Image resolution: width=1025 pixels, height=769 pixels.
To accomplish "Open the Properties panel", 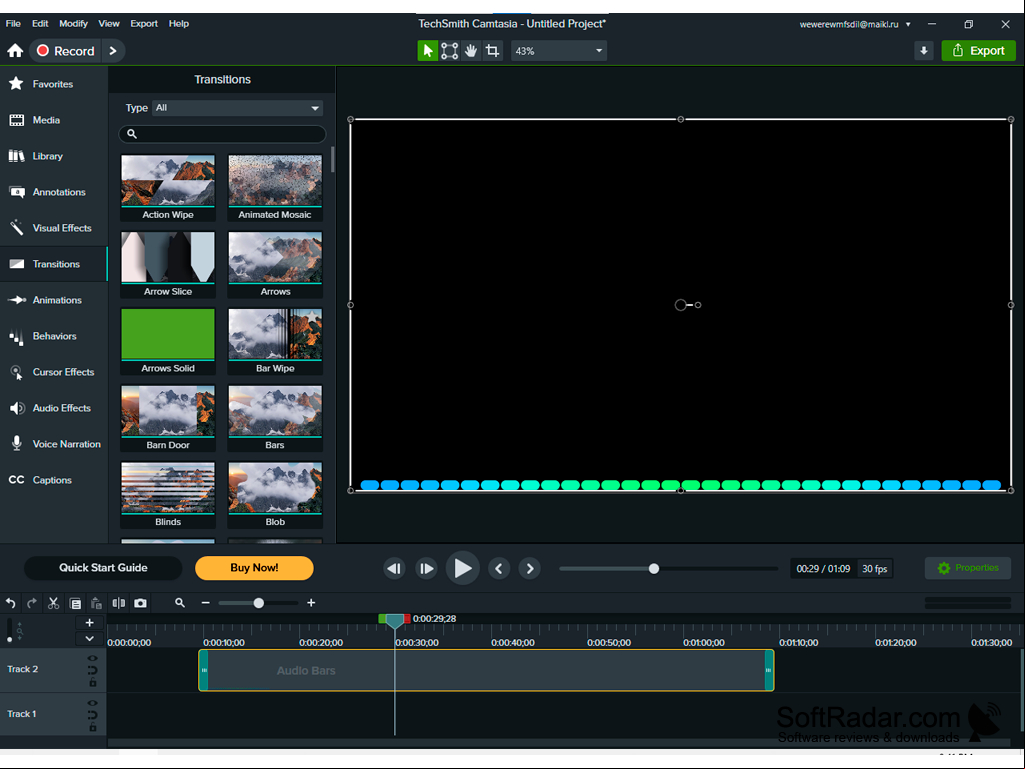I will click(x=968, y=568).
